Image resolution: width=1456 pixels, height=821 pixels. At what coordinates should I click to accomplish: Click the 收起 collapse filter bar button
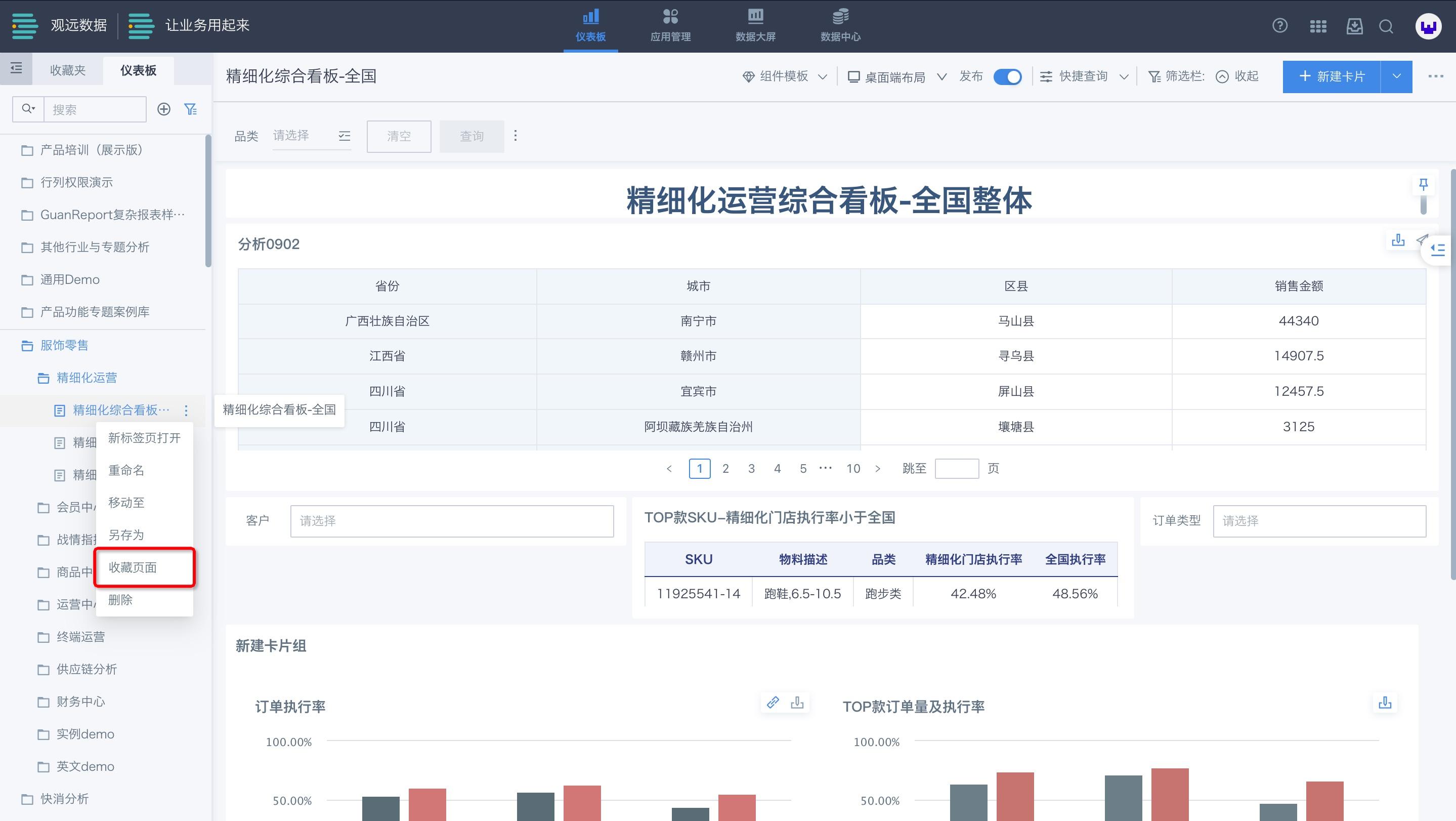click(1237, 76)
